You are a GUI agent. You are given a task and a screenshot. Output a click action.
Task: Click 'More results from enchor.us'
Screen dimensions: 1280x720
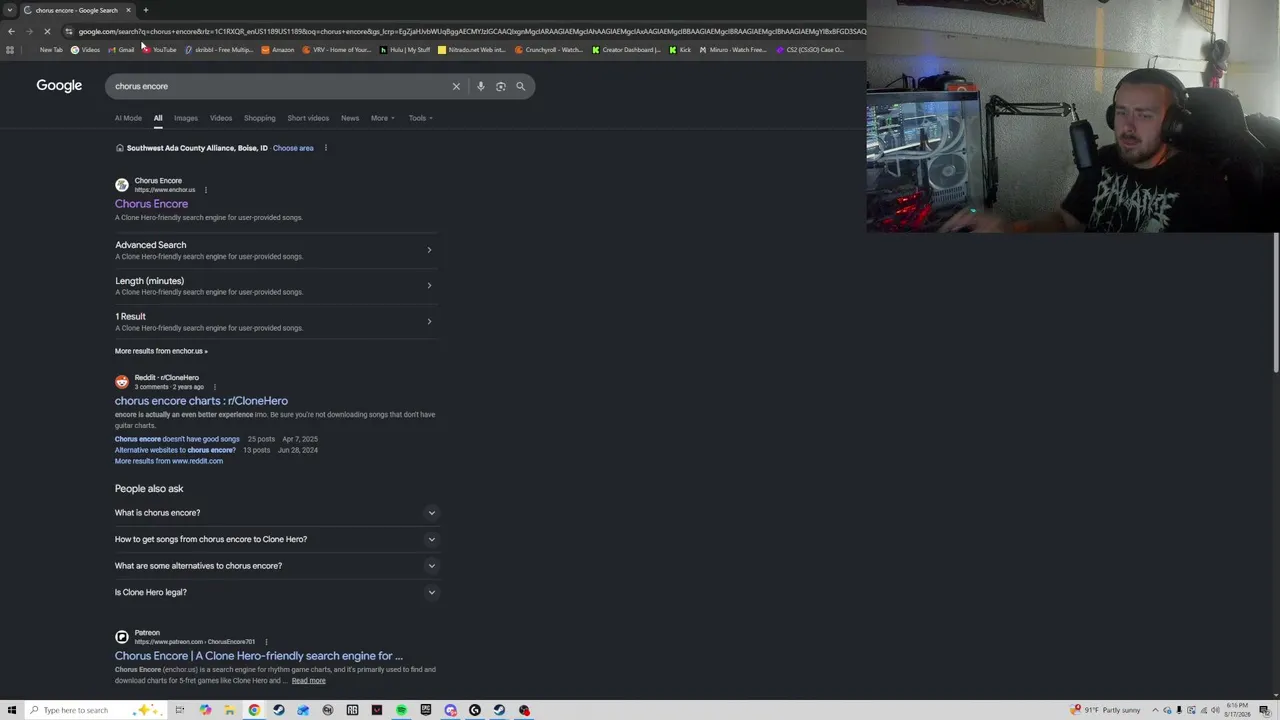coord(161,351)
